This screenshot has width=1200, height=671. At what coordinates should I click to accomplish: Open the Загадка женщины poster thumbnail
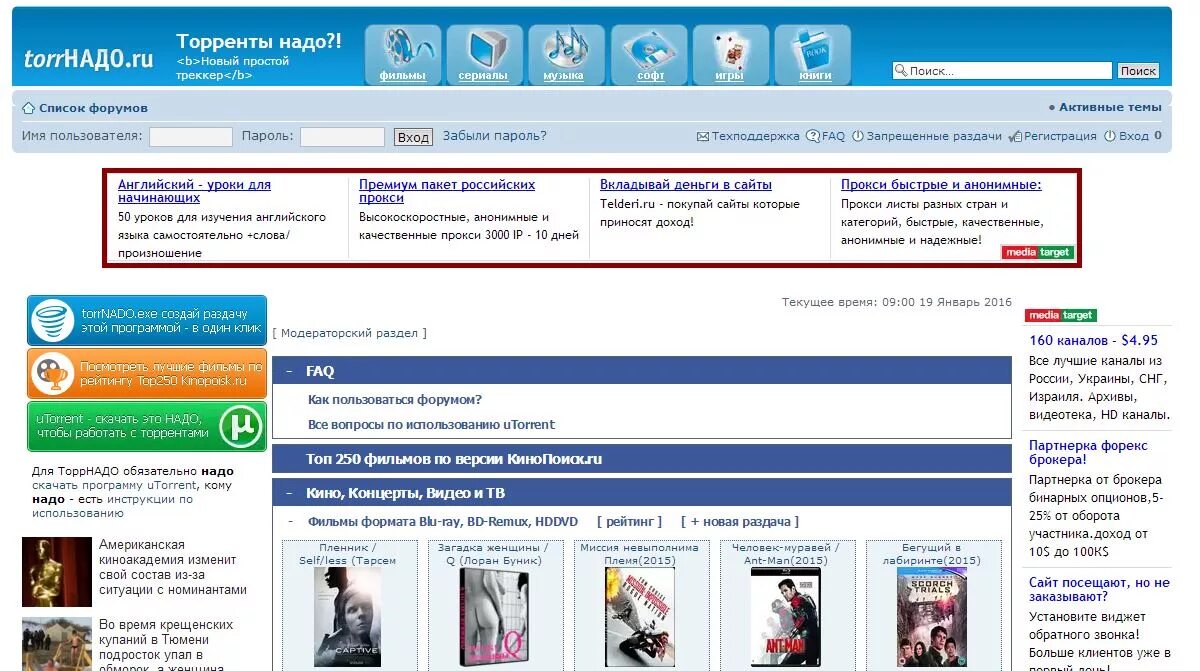[x=493, y=616]
